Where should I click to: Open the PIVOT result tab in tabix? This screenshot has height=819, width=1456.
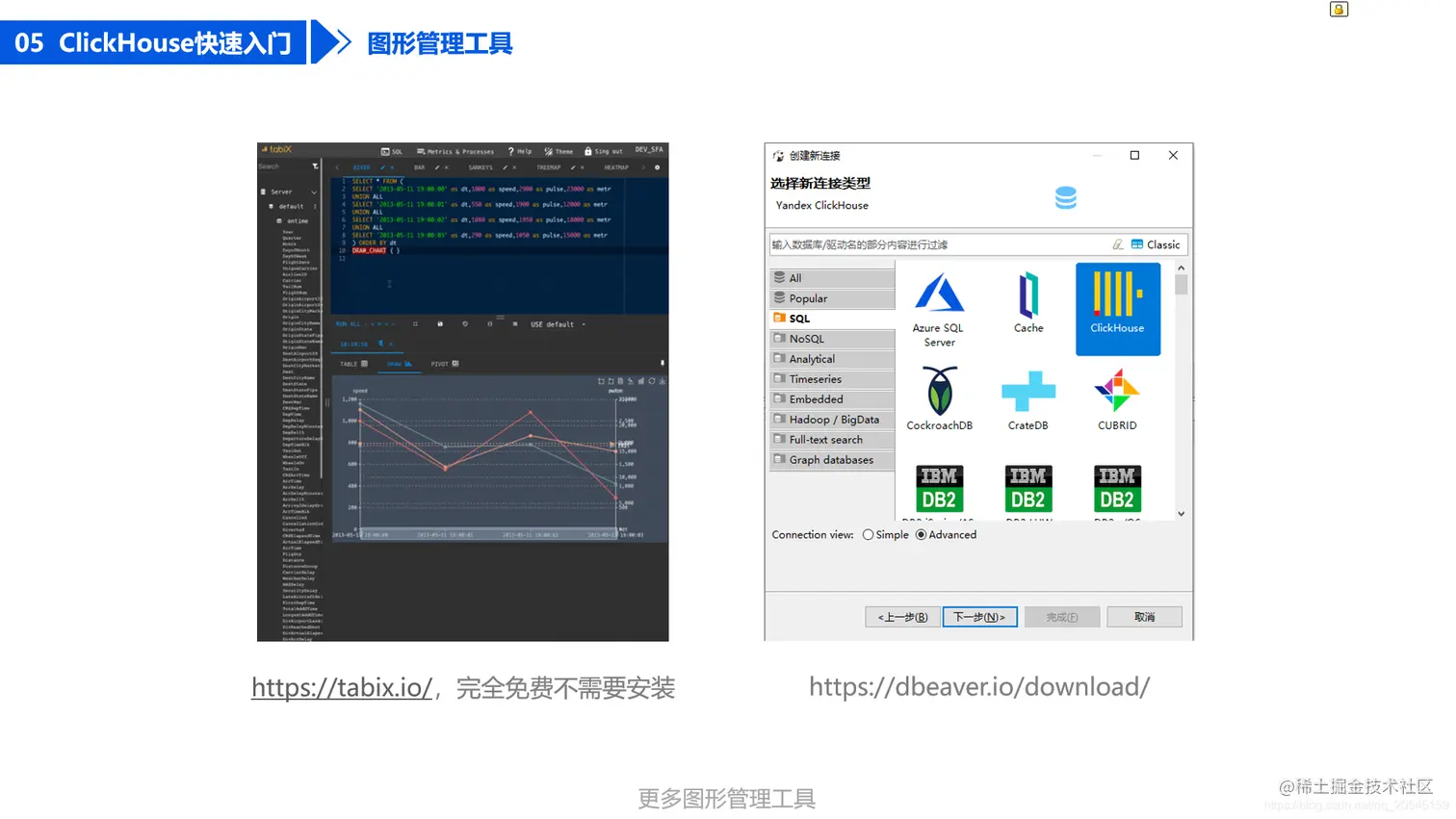[444, 364]
